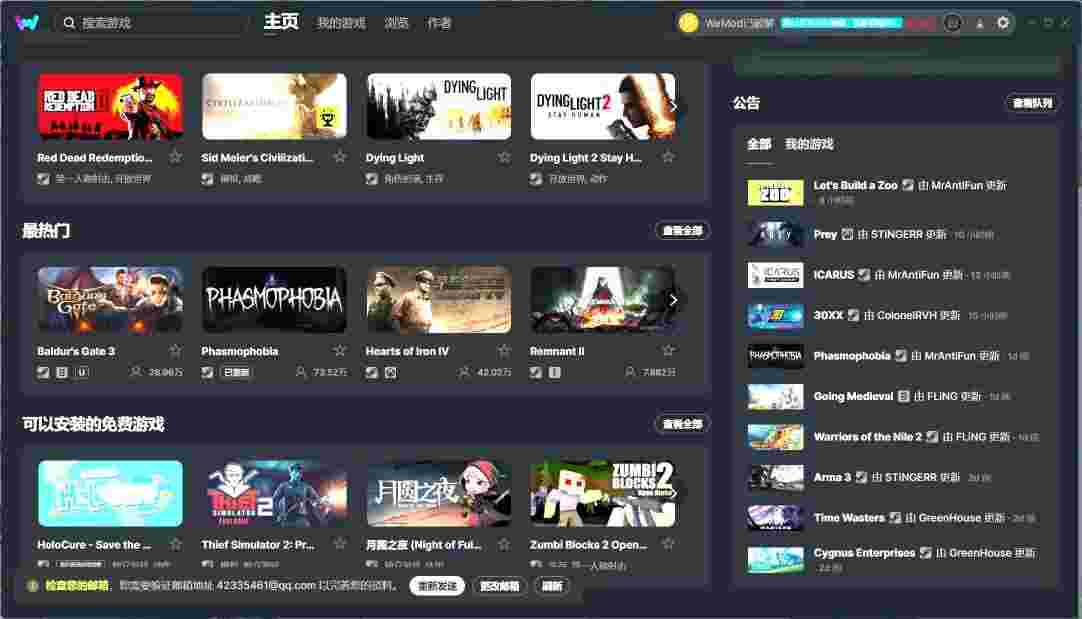Open the yellow user avatar next to WeMod已更新
The image size is (1082, 619).
pyautogui.click(x=688, y=23)
